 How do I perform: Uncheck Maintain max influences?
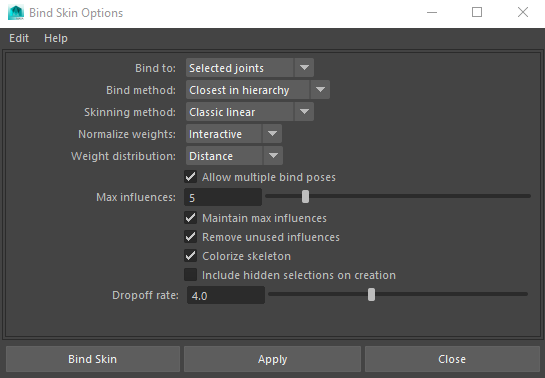click(190, 218)
